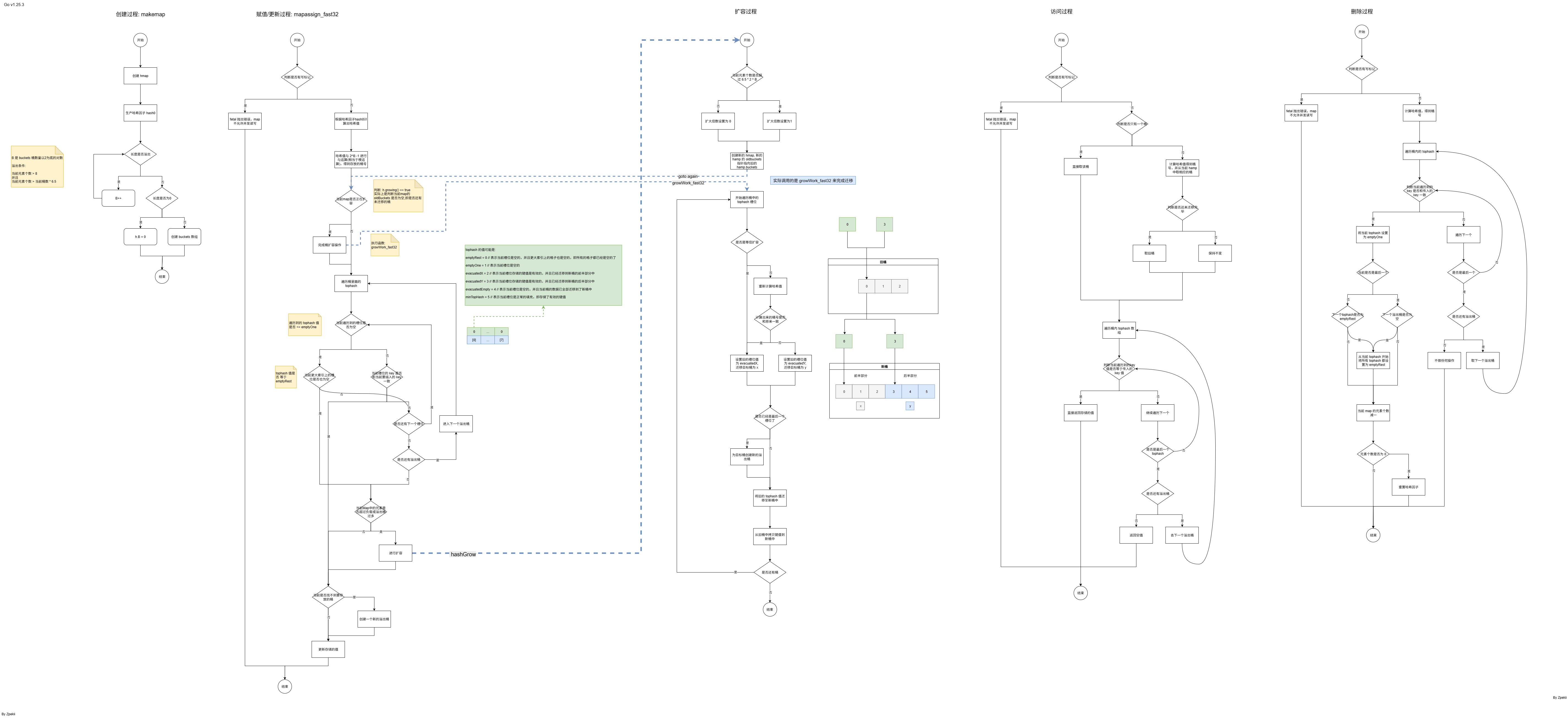Click the '创建 hmap' process box
Viewport: 1568px width, 718px height.
coord(140,76)
